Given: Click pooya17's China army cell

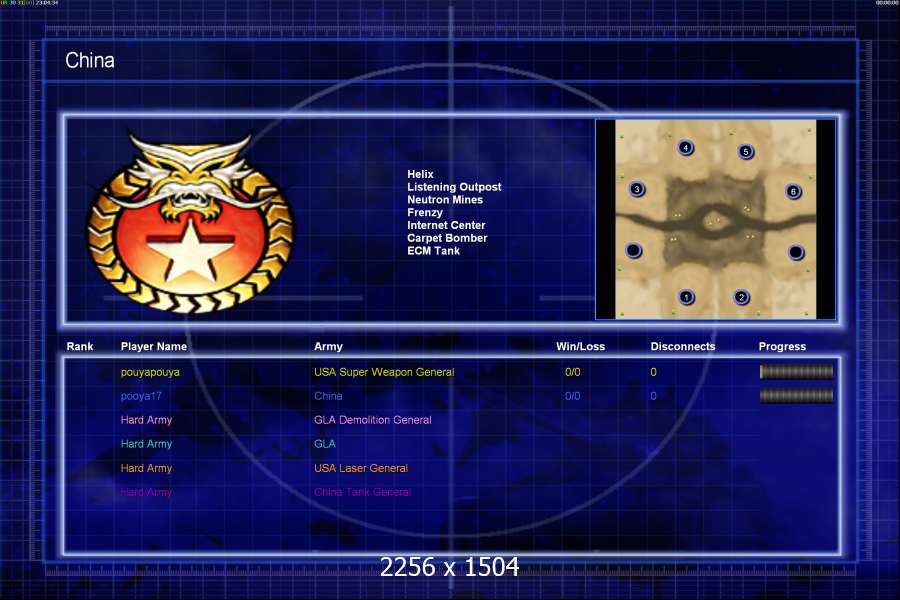Looking at the screenshot, I should click(x=328, y=396).
